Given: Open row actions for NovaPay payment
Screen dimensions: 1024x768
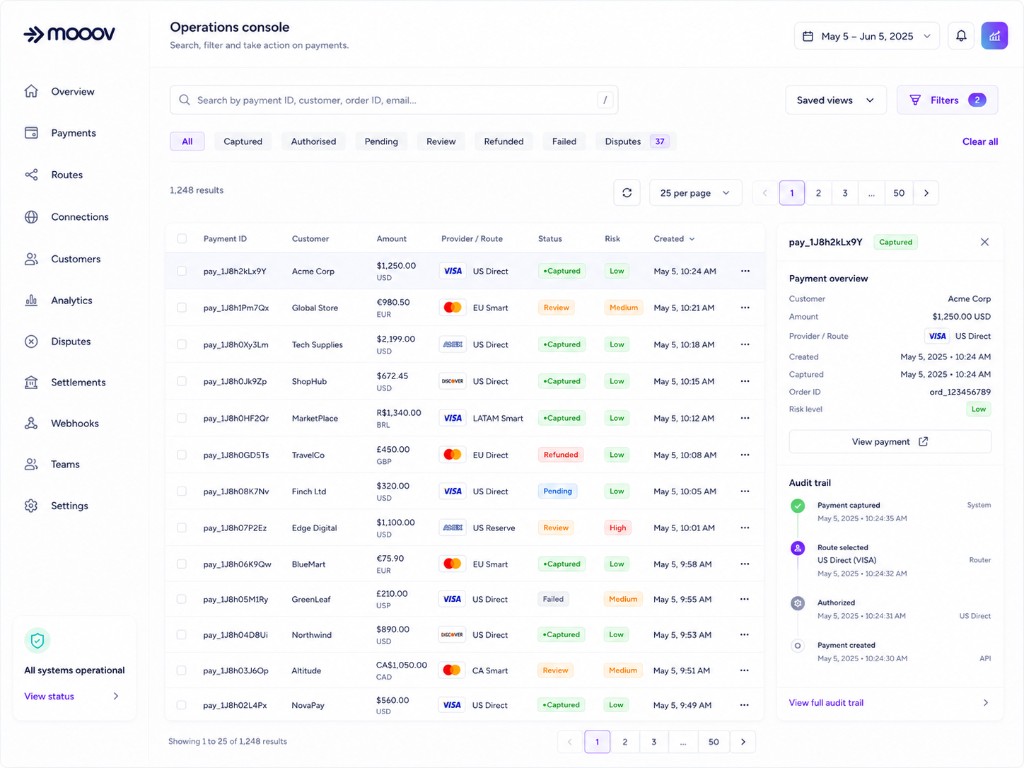Looking at the screenshot, I should pos(744,705).
